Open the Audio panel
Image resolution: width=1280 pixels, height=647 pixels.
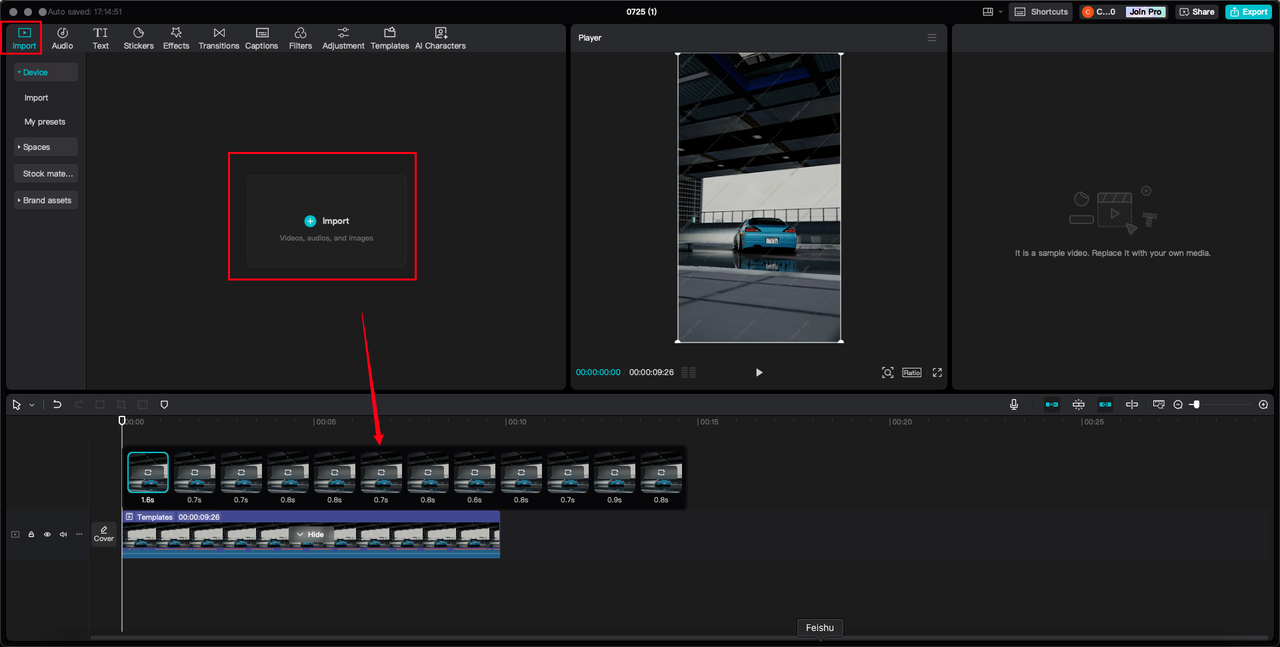tap(62, 38)
